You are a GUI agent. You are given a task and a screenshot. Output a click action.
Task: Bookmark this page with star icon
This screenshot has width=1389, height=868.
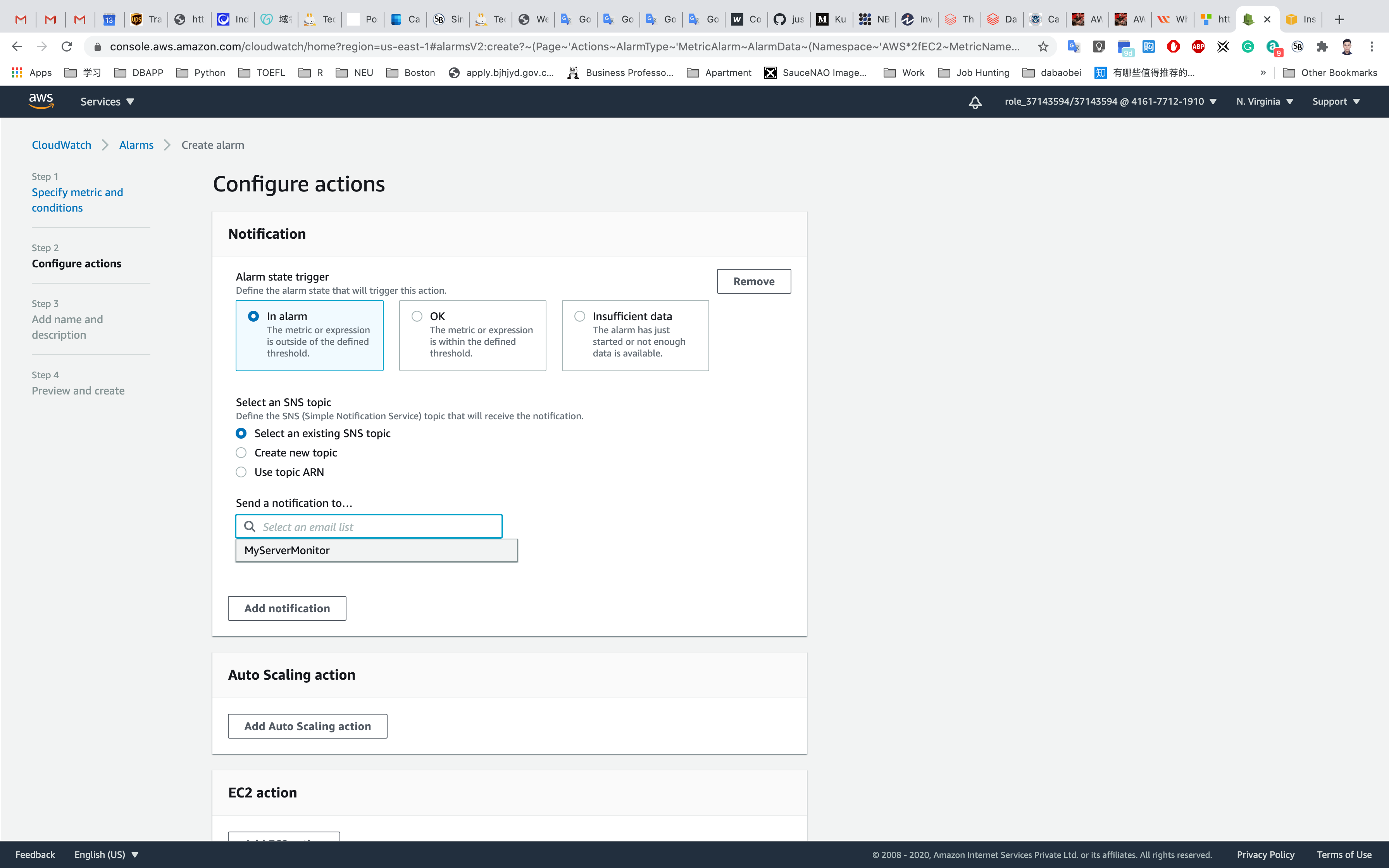click(x=1043, y=46)
